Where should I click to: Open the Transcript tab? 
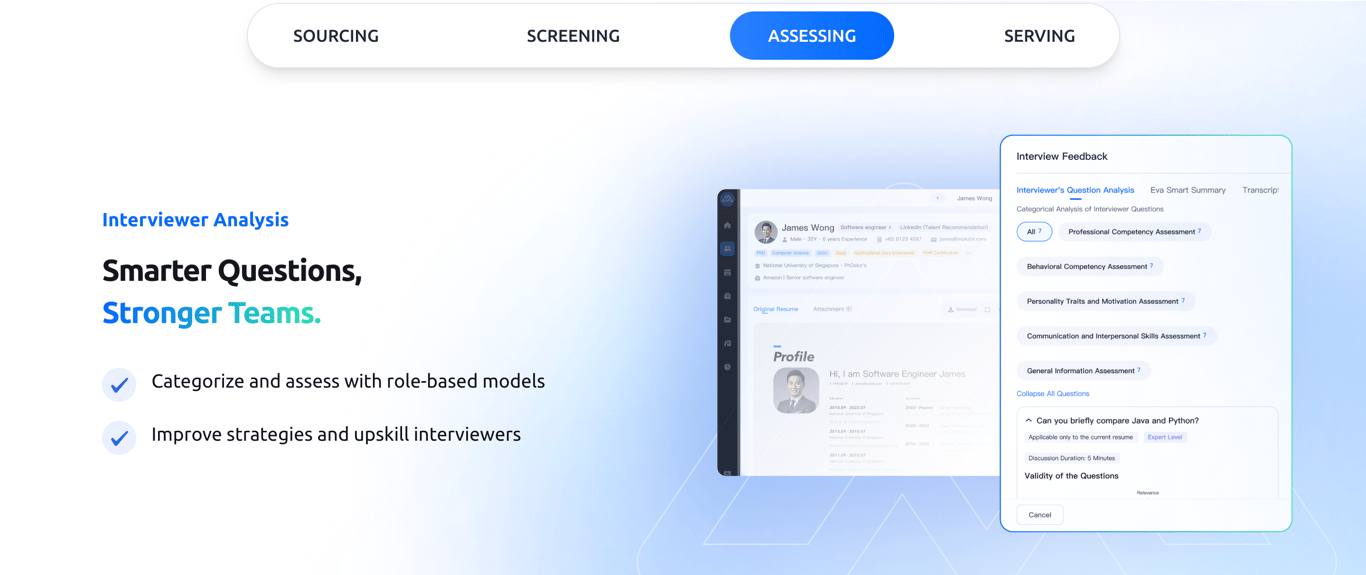click(1260, 190)
